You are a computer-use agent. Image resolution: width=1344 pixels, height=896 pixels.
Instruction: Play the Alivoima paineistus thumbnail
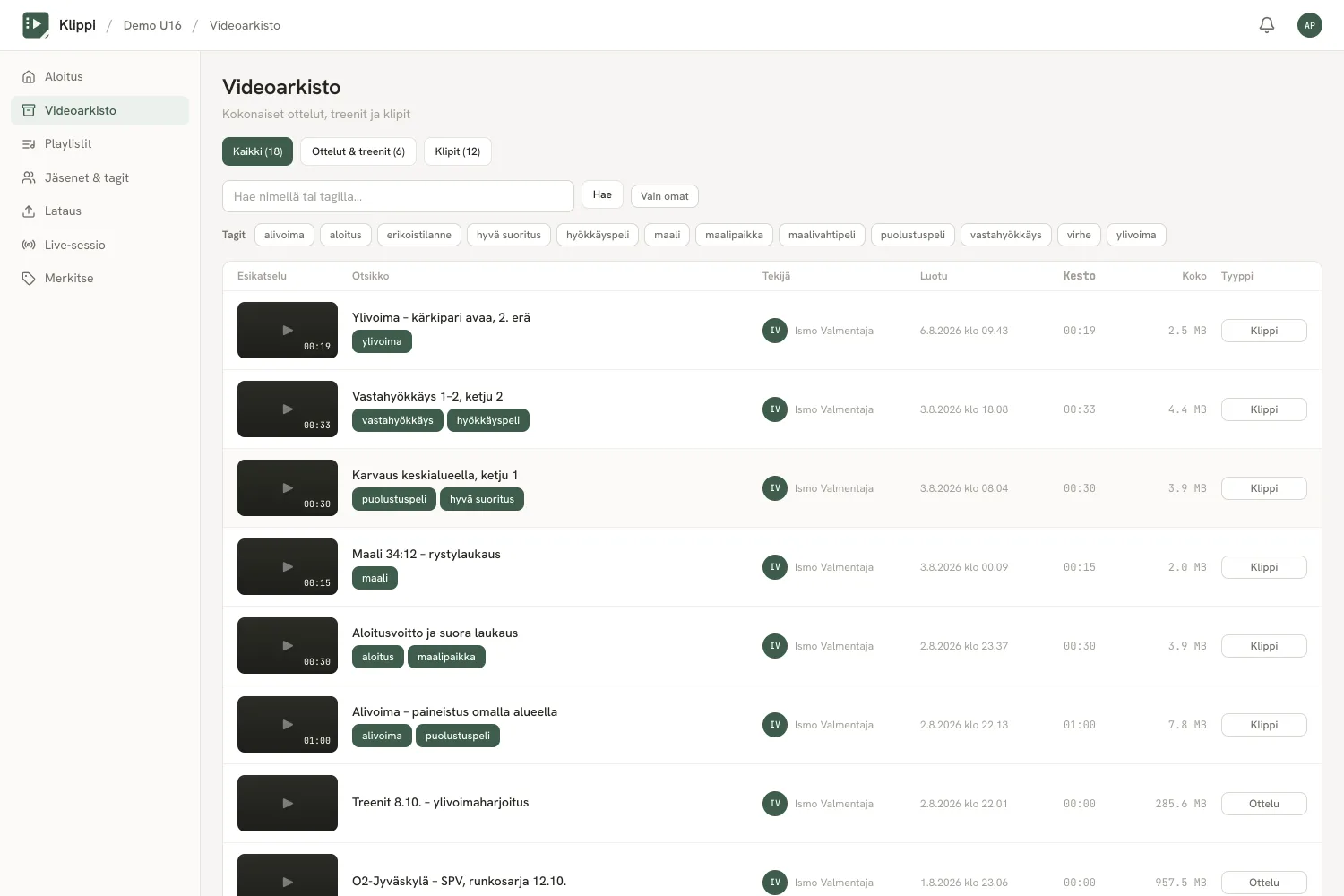[288, 725]
